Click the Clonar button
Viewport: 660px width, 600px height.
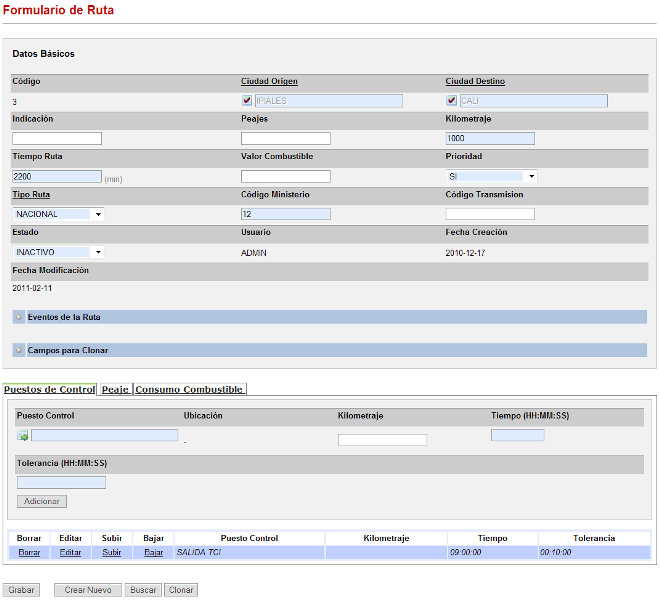click(181, 590)
